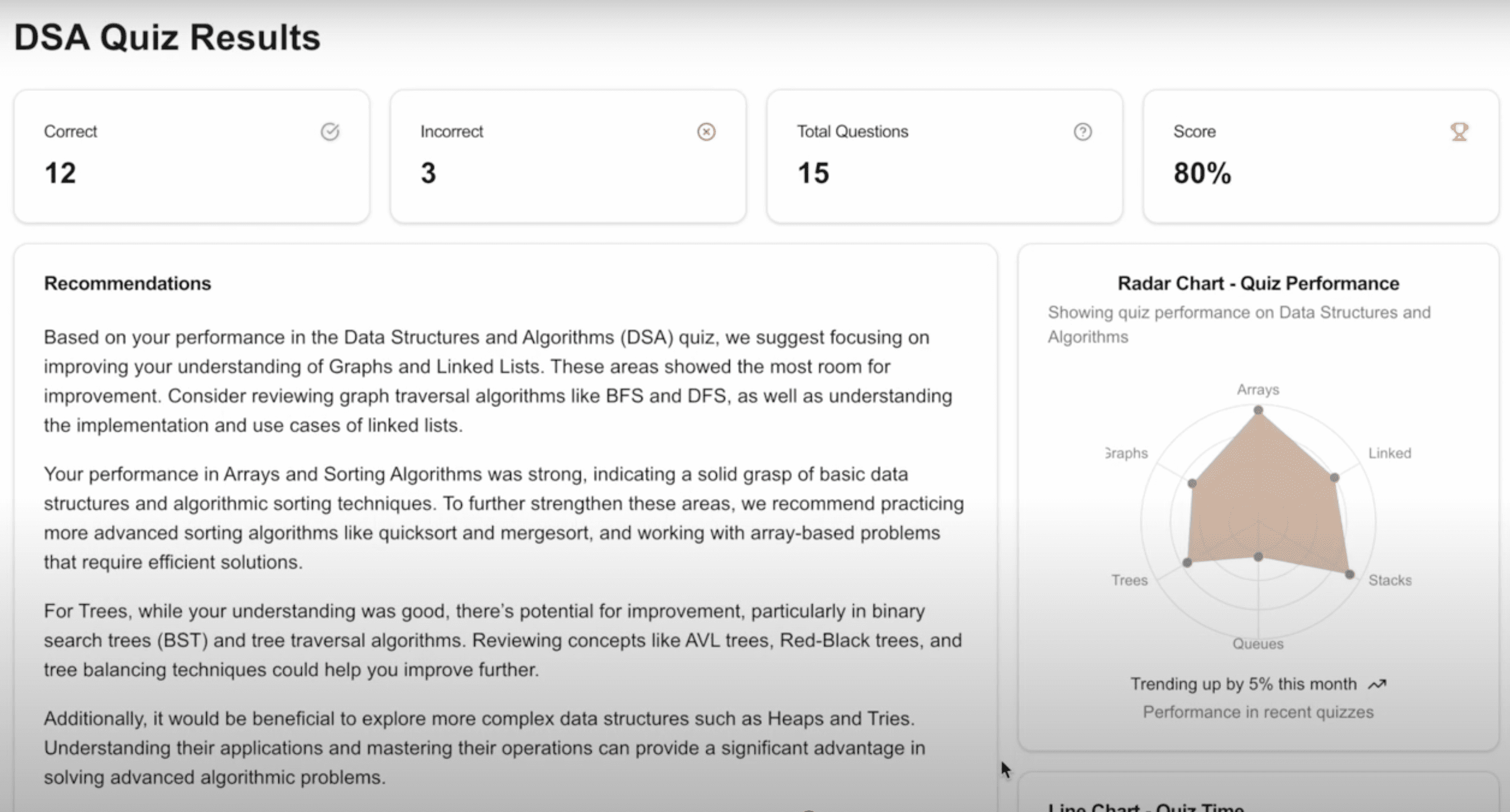Click the Recommendations panel heading
Viewport: 1510px width, 812px height.
coord(127,283)
